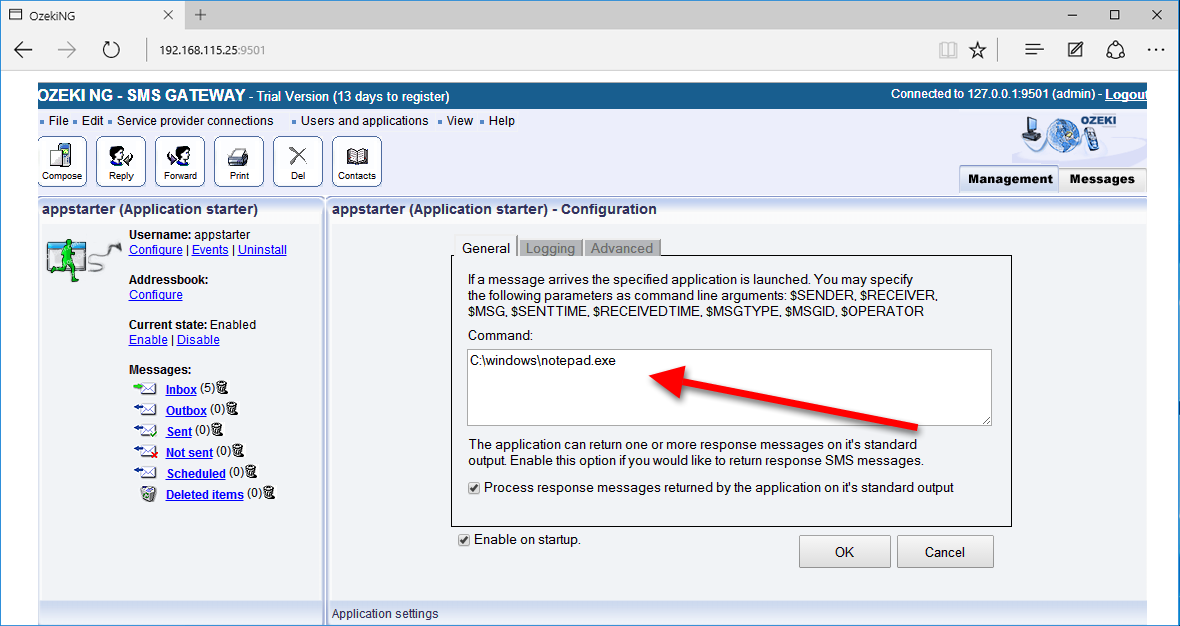Open the Scheduled folder link
The width and height of the screenshot is (1180, 626).
pyautogui.click(x=196, y=474)
